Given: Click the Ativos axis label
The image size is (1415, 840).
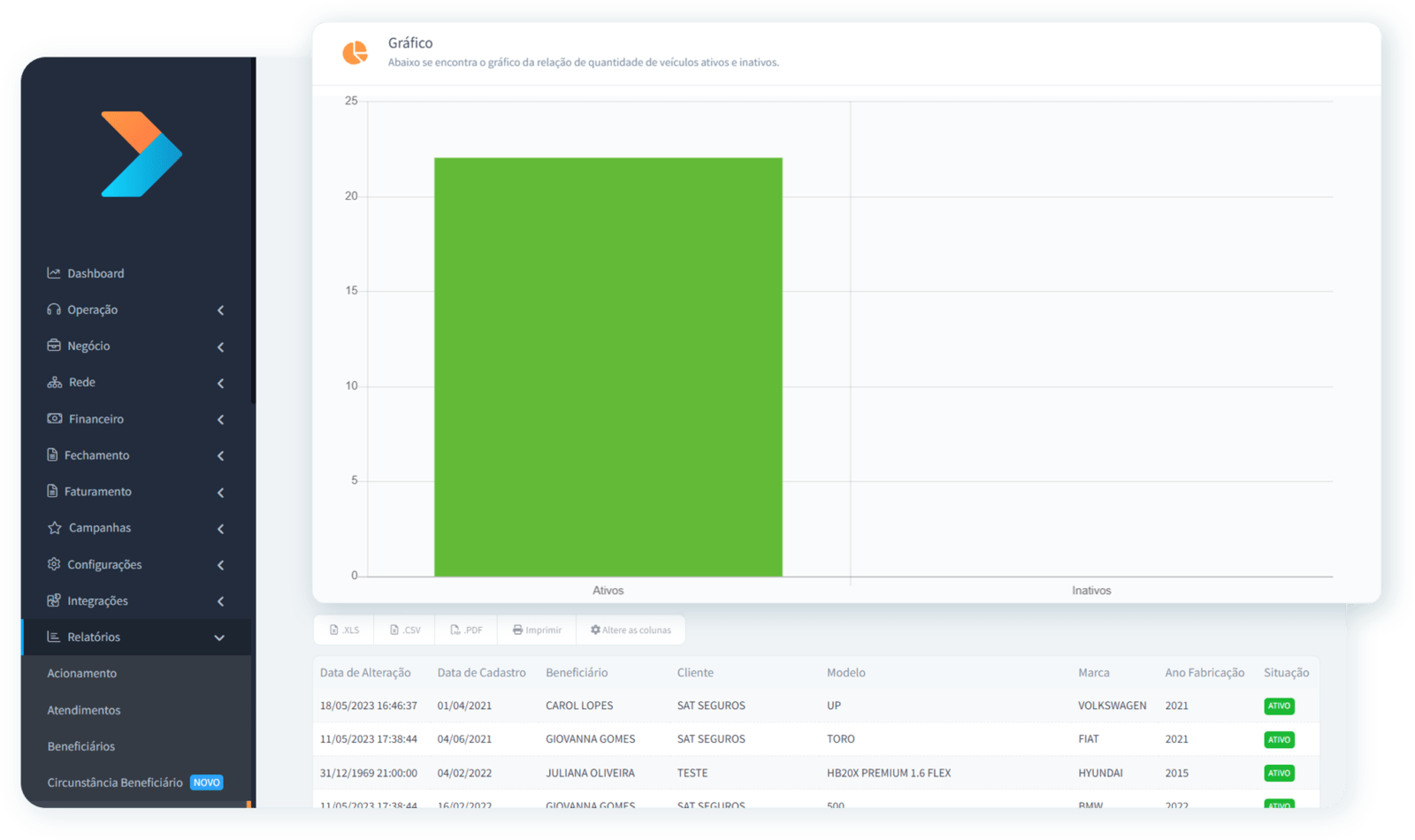Looking at the screenshot, I should click(x=608, y=591).
